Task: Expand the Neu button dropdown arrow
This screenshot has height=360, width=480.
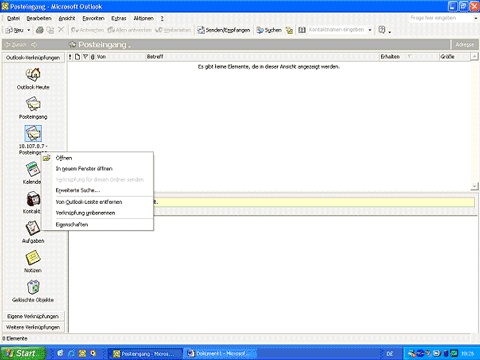Action: click(x=29, y=30)
